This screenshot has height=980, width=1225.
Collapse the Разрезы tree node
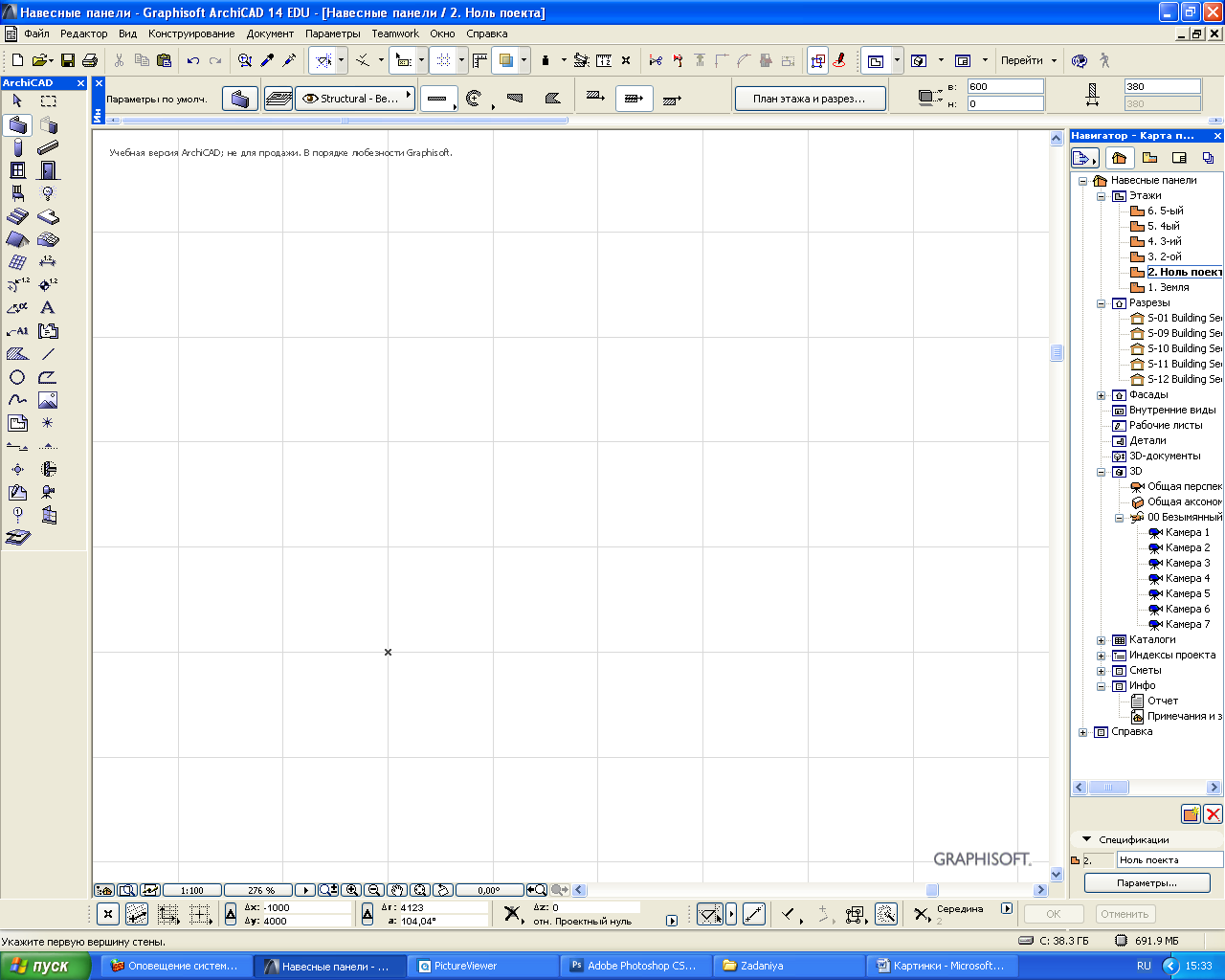click(x=1101, y=303)
